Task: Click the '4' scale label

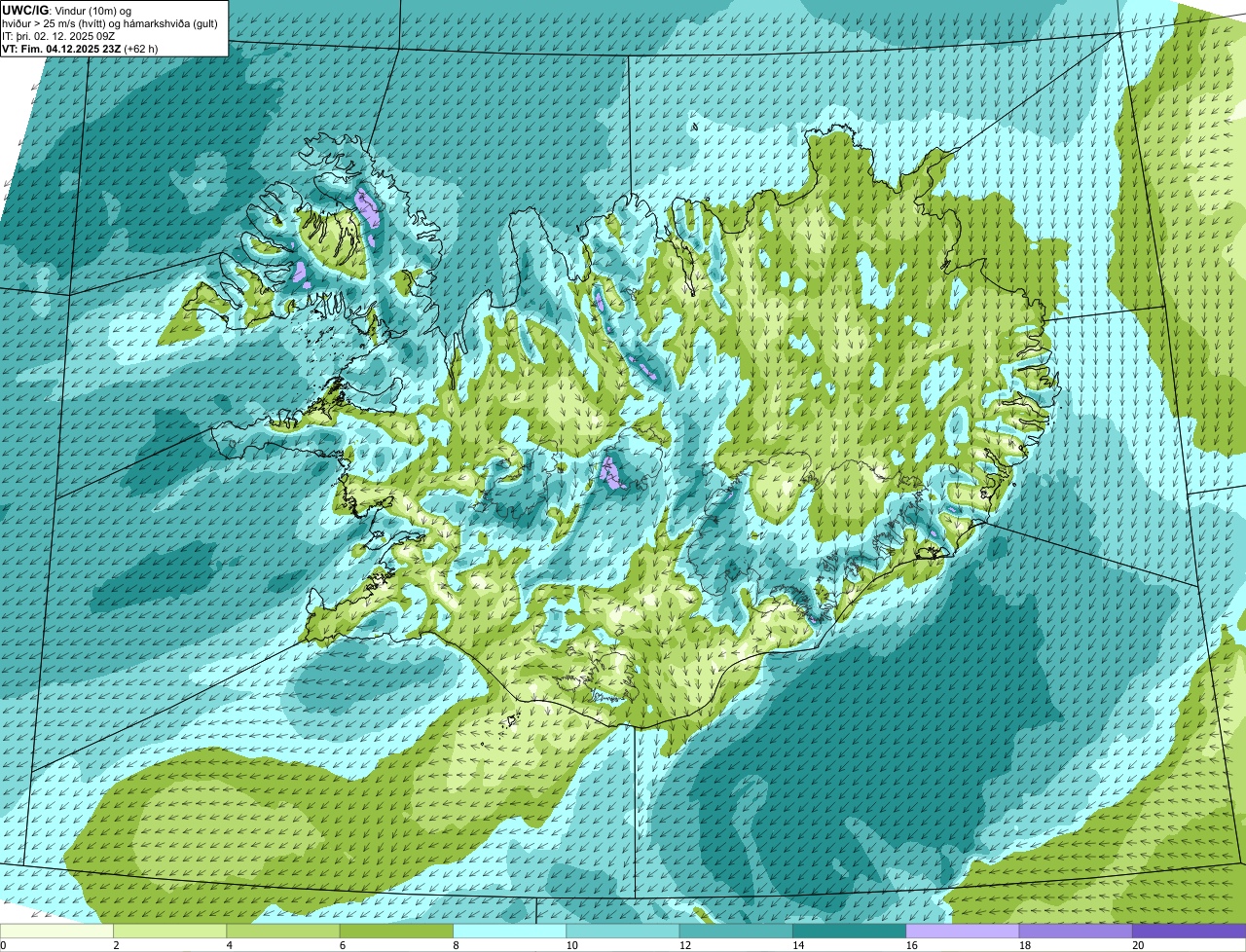Action: (x=230, y=945)
